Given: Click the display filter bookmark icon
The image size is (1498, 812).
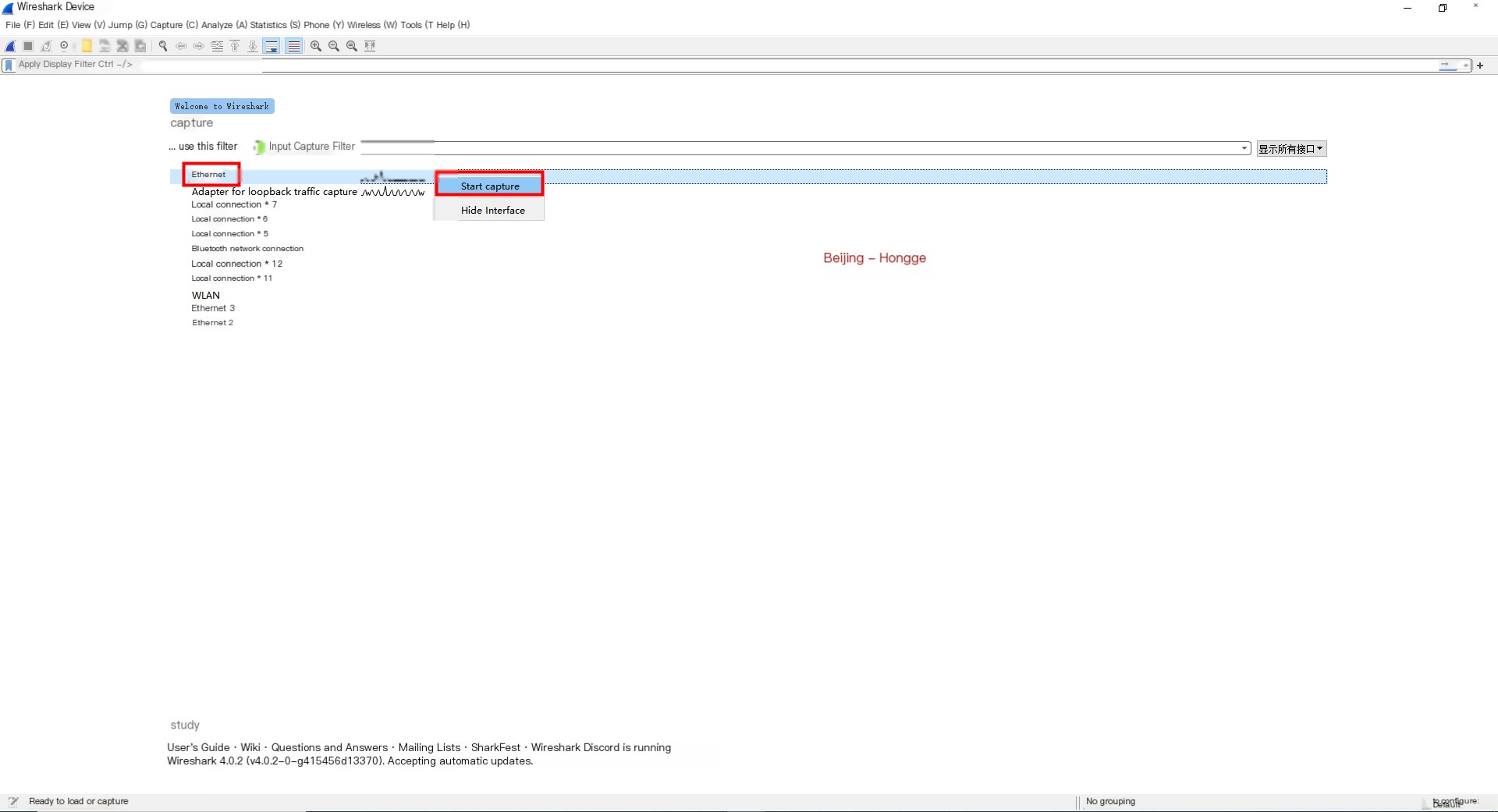Looking at the screenshot, I should (x=9, y=66).
